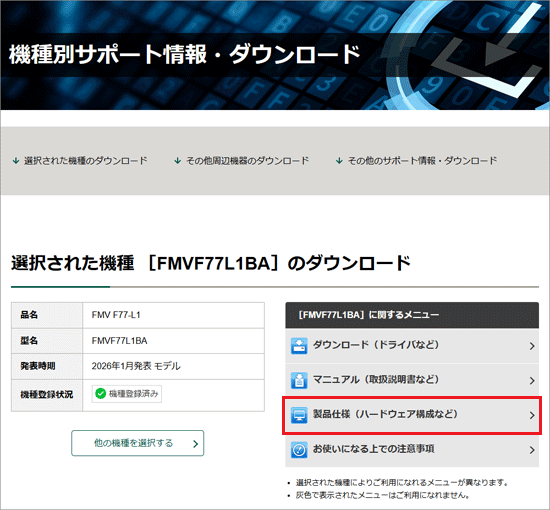550x510 pixels.
Task: Click the ［FMVF77L1BA］に関するメニュー header
Action: click(x=412, y=315)
